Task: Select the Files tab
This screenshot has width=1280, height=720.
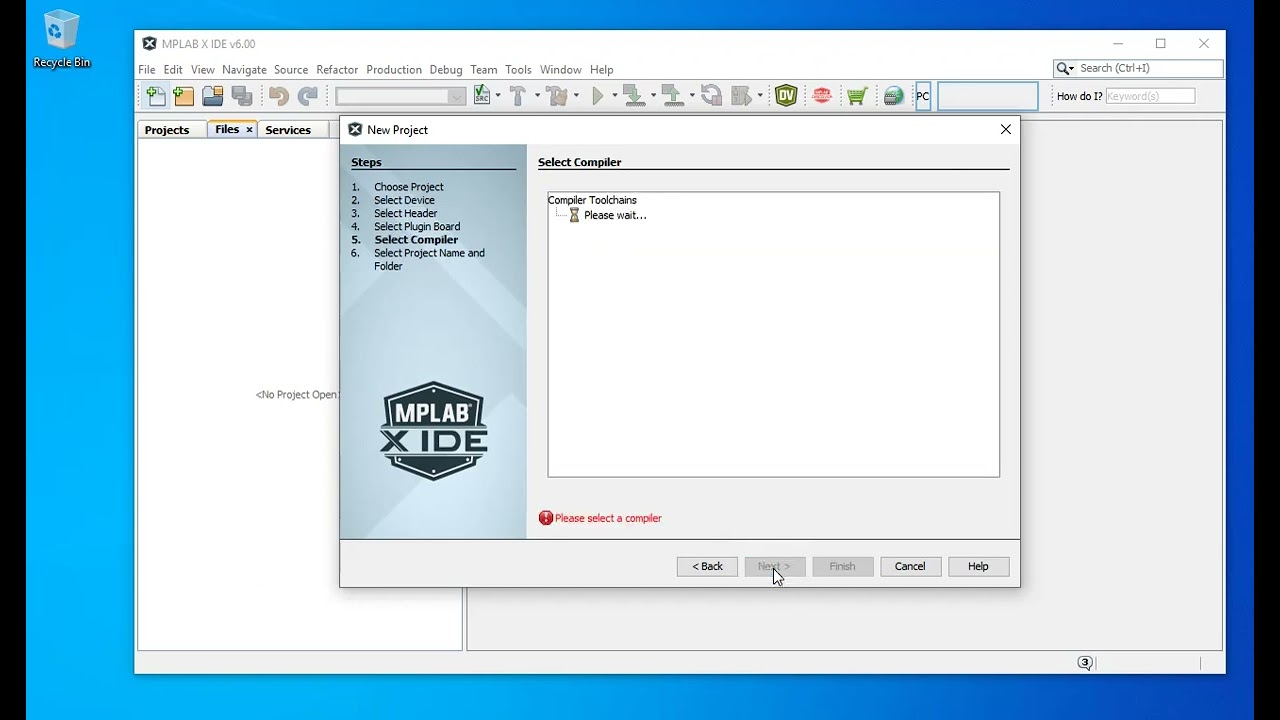Action: coord(227,130)
